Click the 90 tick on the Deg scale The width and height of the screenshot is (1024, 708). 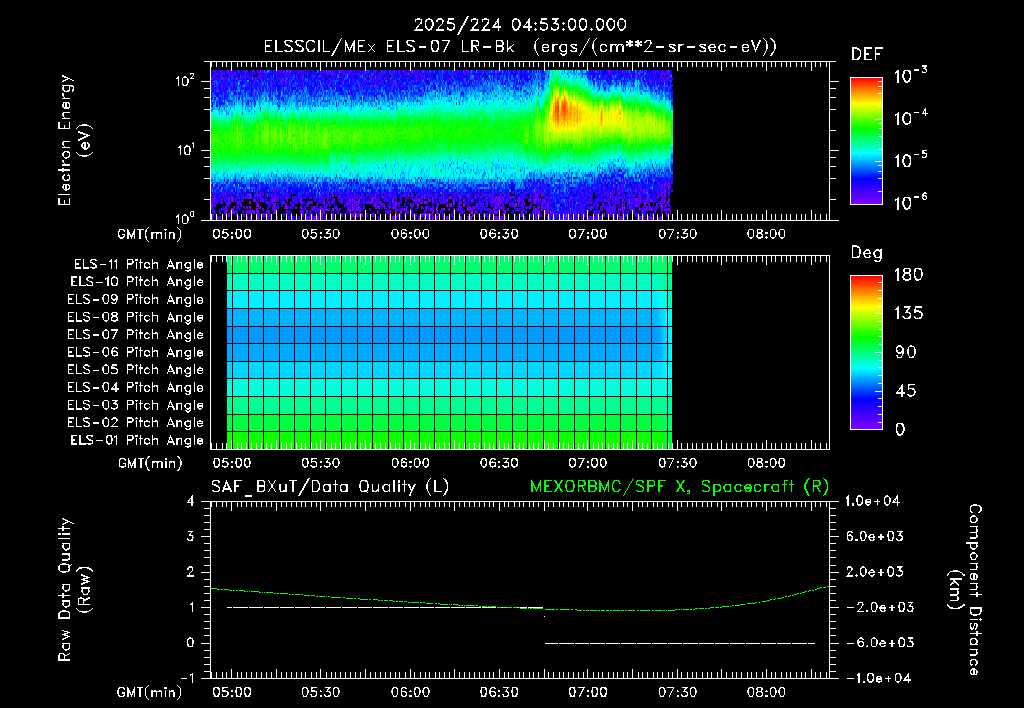(906, 352)
